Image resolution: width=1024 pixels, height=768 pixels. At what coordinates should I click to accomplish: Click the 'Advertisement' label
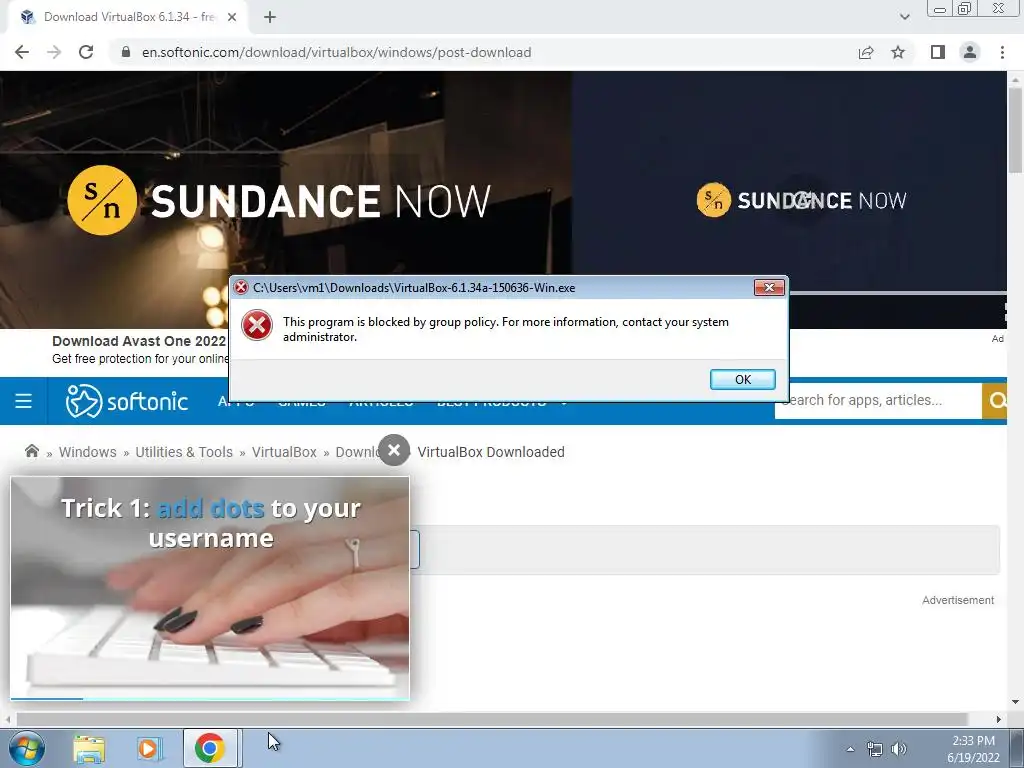958,600
